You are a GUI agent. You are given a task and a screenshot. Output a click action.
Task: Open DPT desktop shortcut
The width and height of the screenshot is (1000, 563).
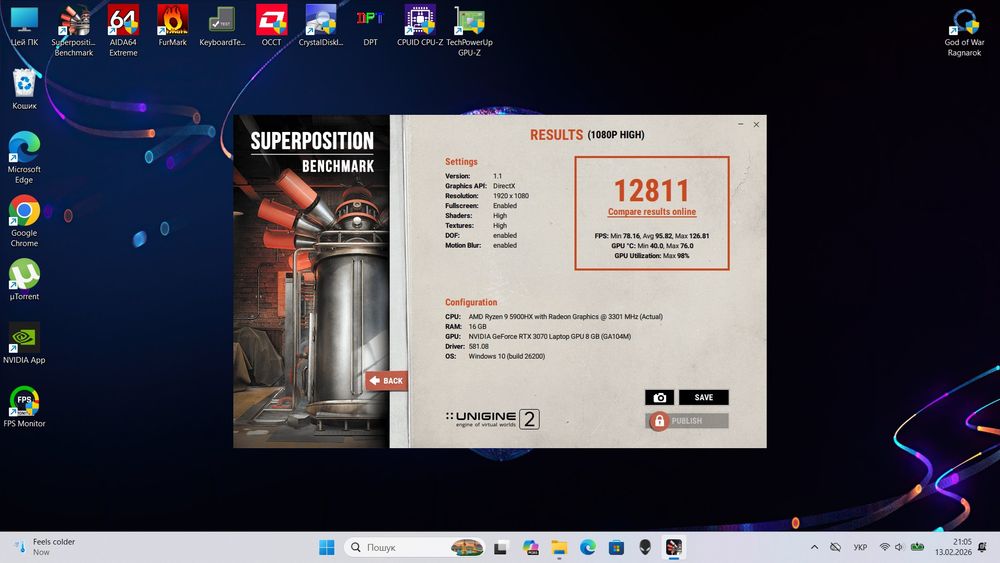(x=370, y=26)
